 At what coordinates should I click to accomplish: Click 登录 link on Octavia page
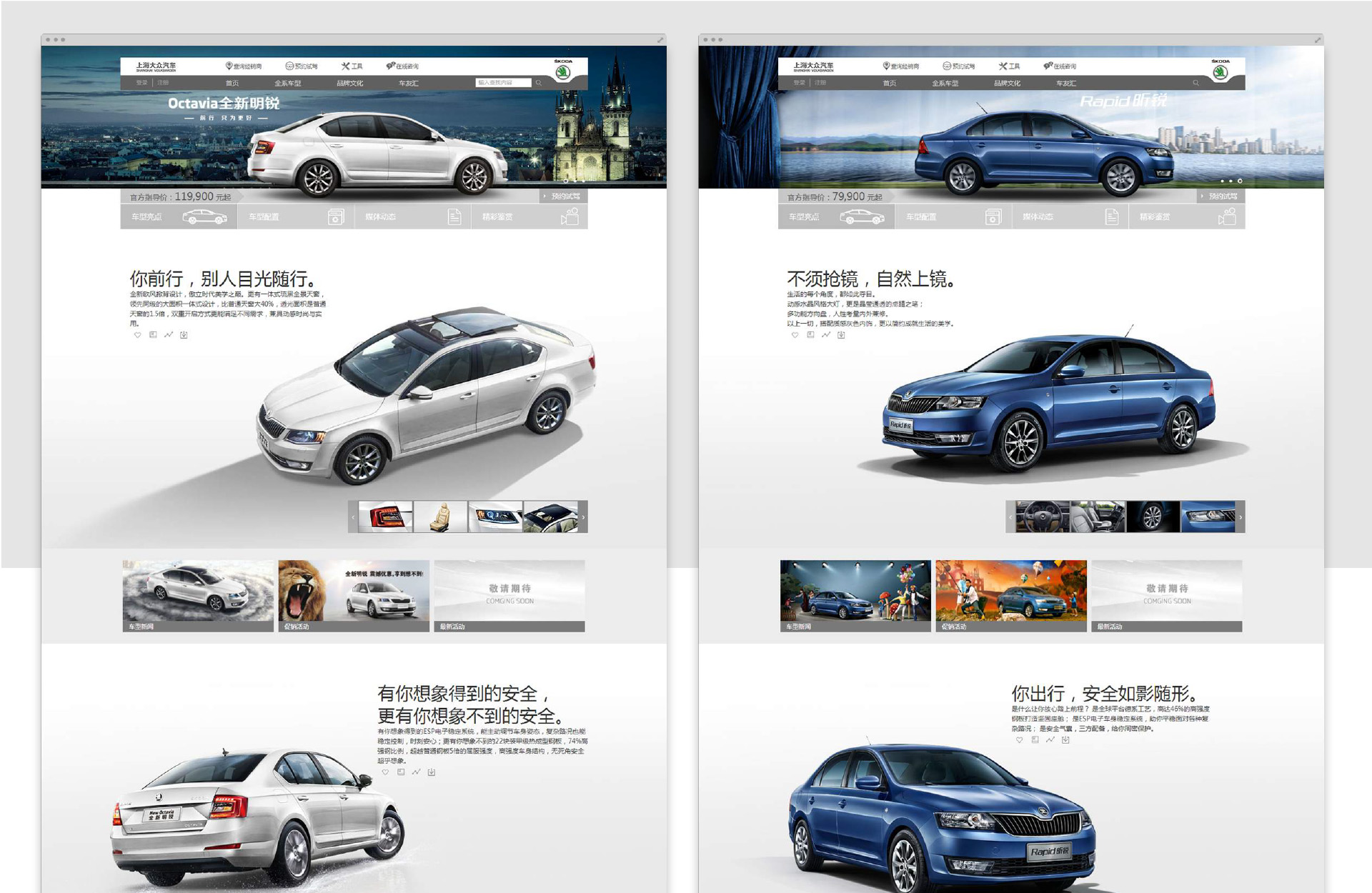(x=142, y=83)
